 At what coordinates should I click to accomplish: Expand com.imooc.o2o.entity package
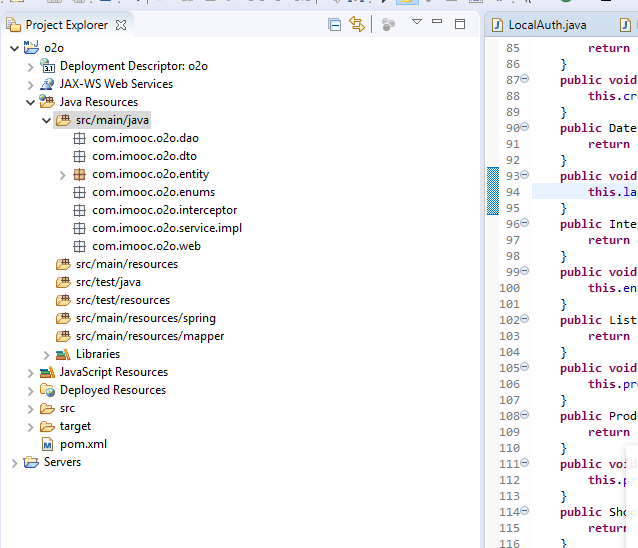pos(63,175)
